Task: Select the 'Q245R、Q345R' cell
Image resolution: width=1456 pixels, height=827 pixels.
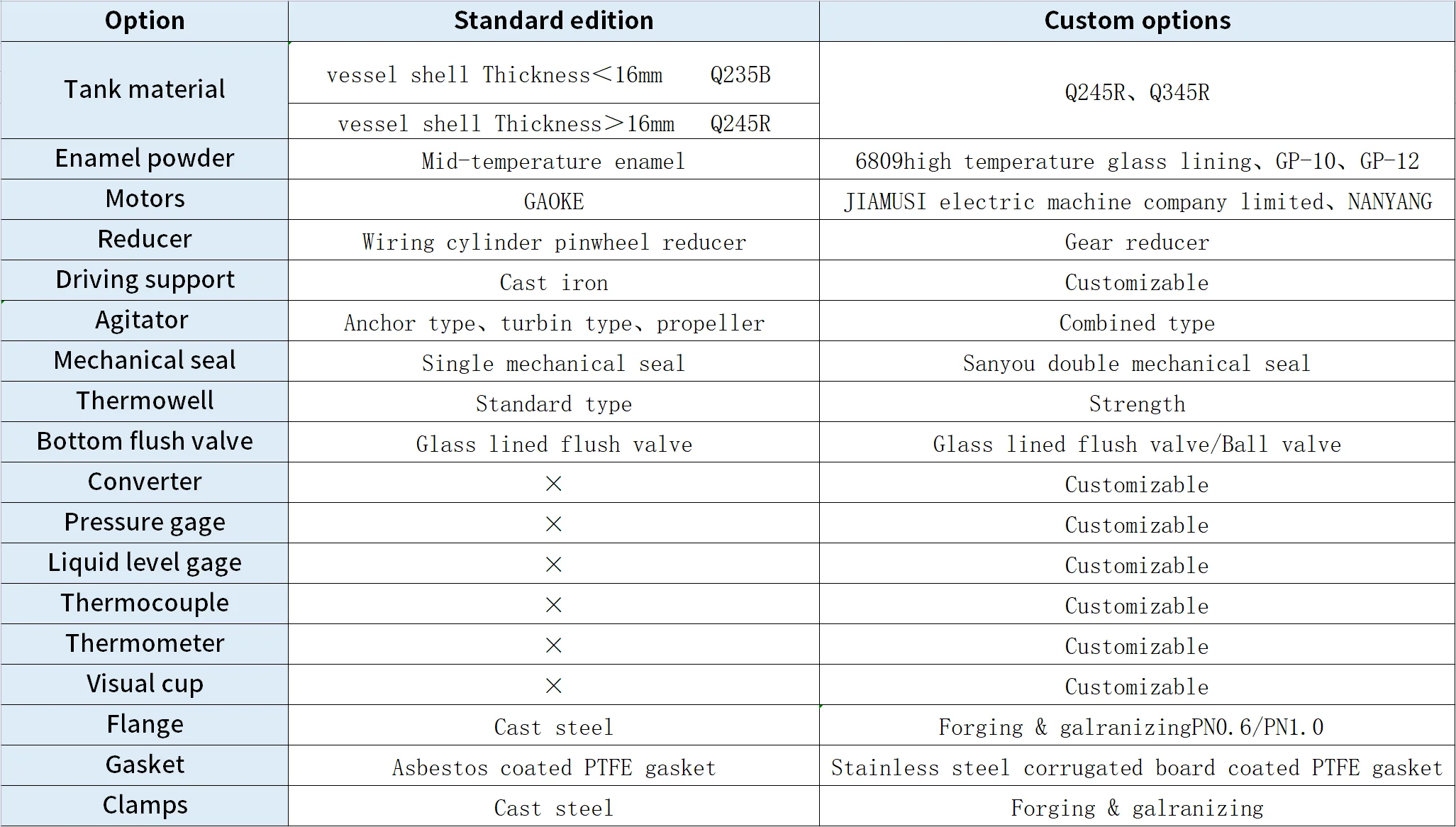Action: click(1137, 92)
